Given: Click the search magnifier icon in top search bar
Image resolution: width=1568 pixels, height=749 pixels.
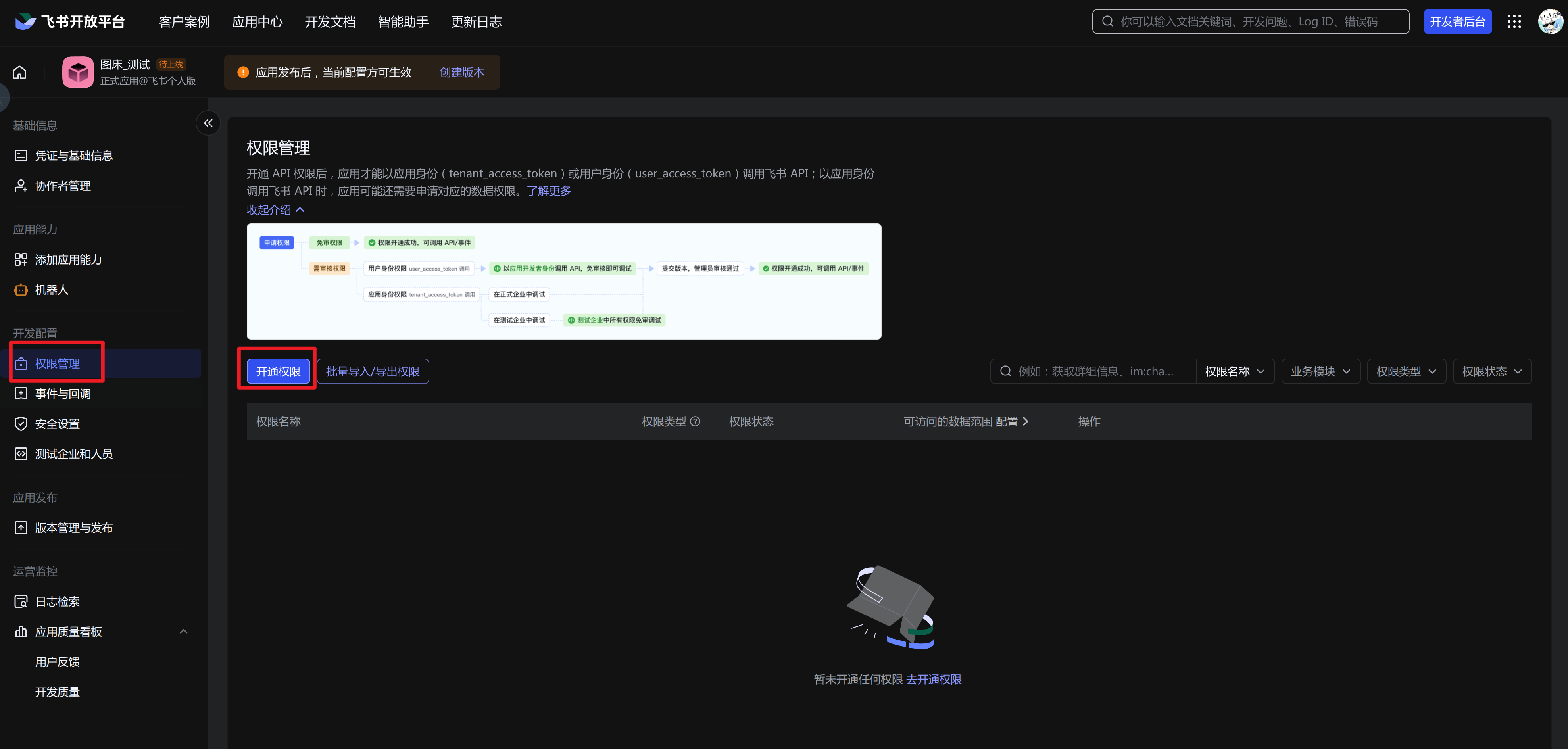Looking at the screenshot, I should click(1108, 22).
